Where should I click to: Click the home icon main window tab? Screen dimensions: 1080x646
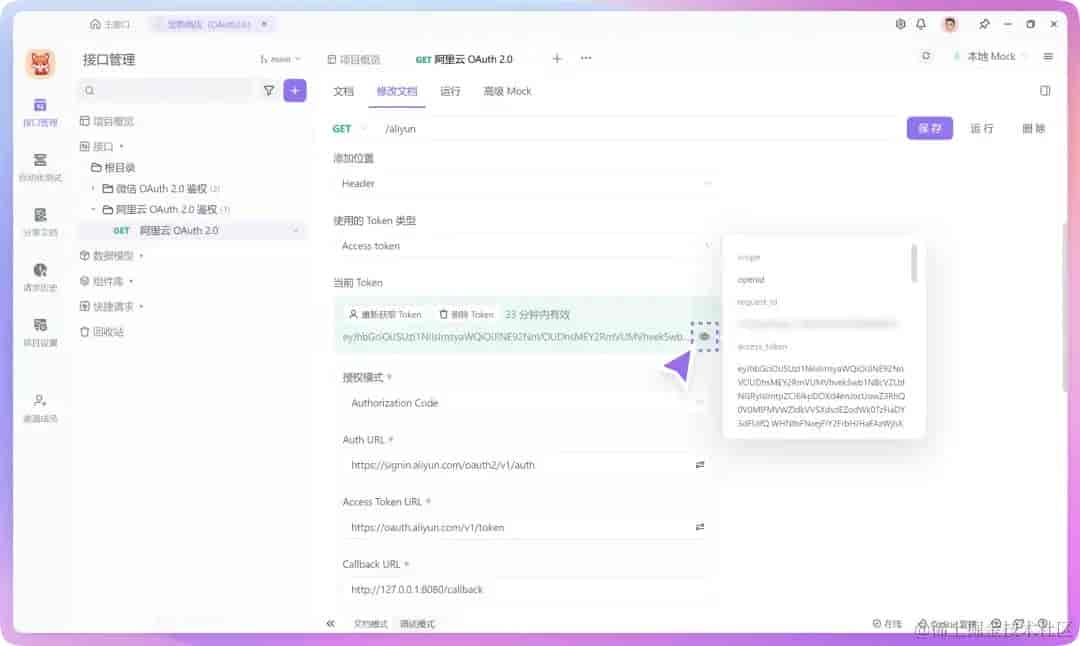(110, 24)
